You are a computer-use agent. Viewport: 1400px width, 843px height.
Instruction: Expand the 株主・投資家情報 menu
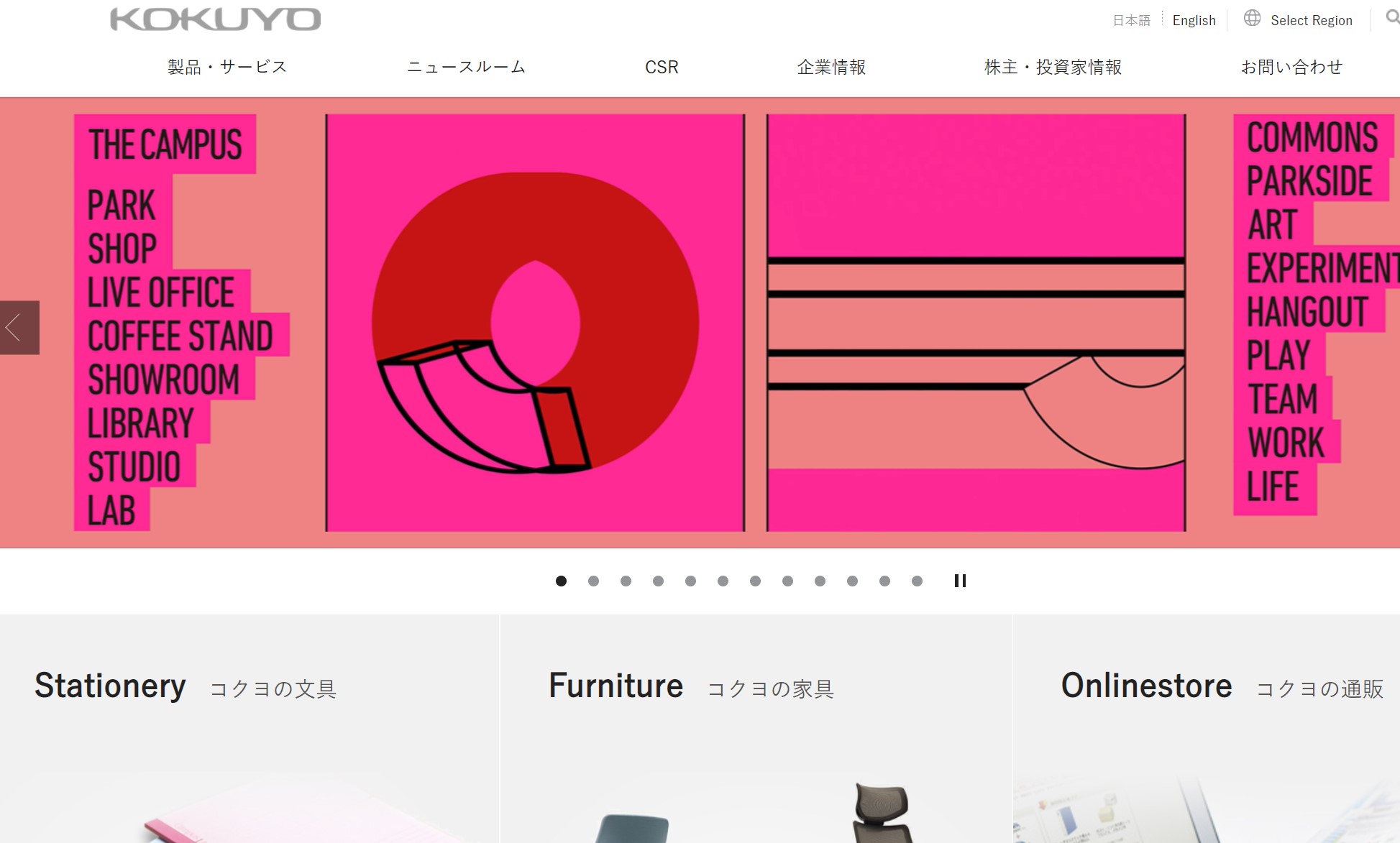click(x=1053, y=67)
